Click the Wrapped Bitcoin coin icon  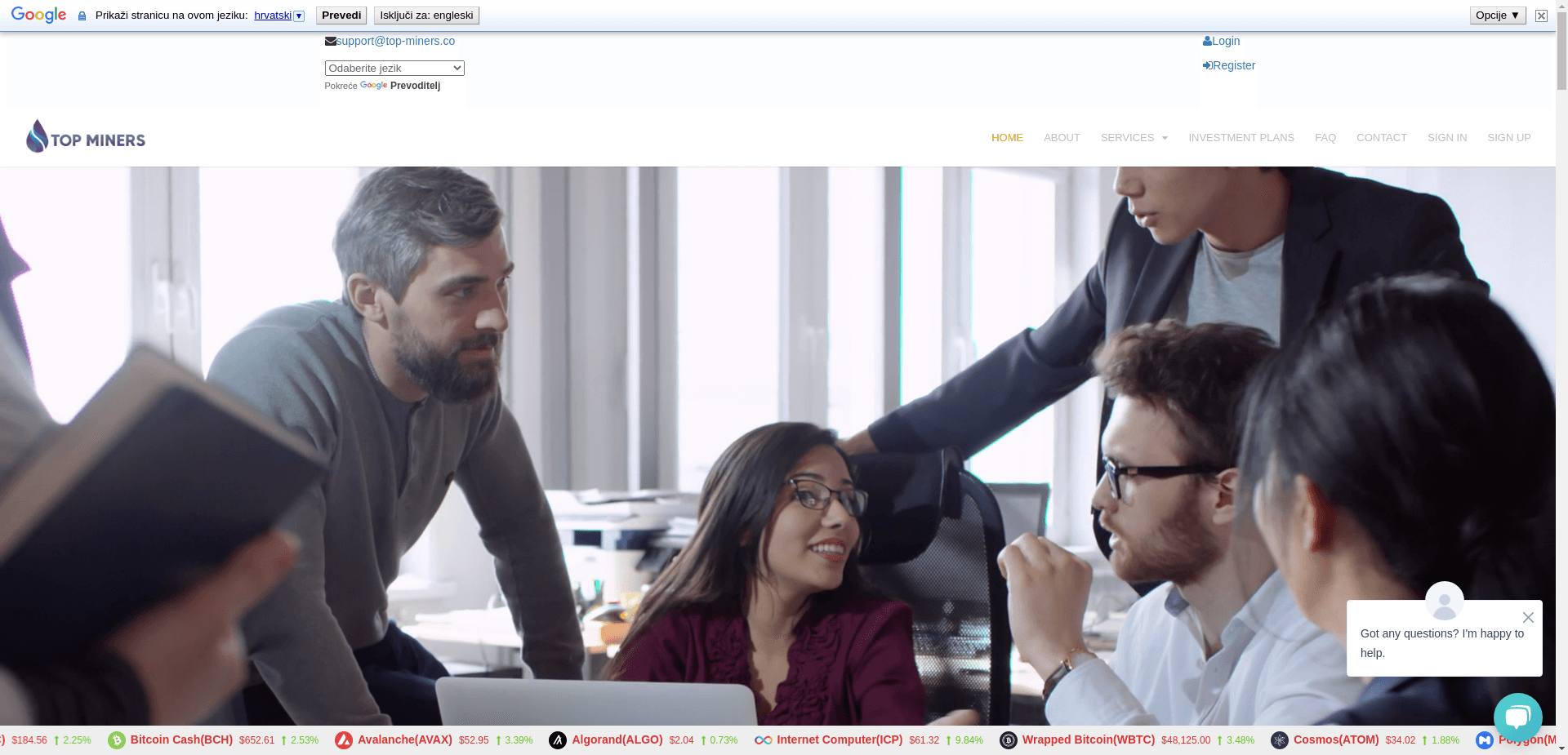coord(1009,740)
